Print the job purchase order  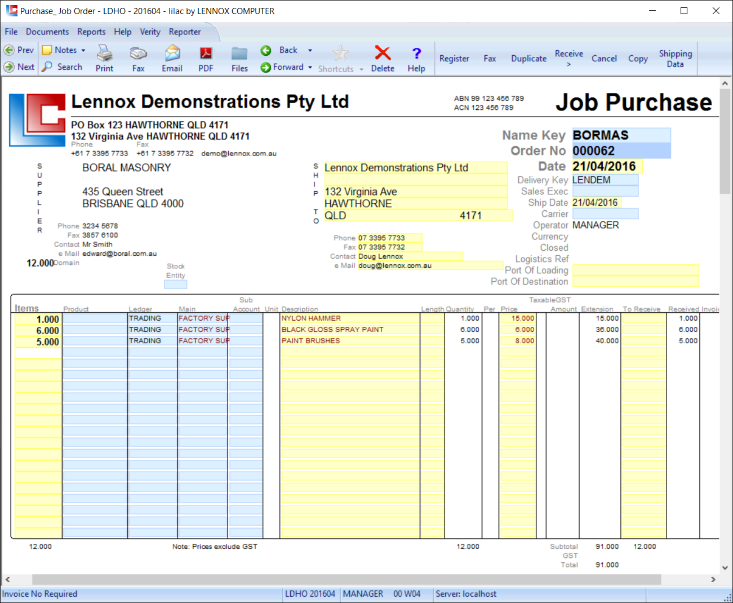tap(104, 59)
